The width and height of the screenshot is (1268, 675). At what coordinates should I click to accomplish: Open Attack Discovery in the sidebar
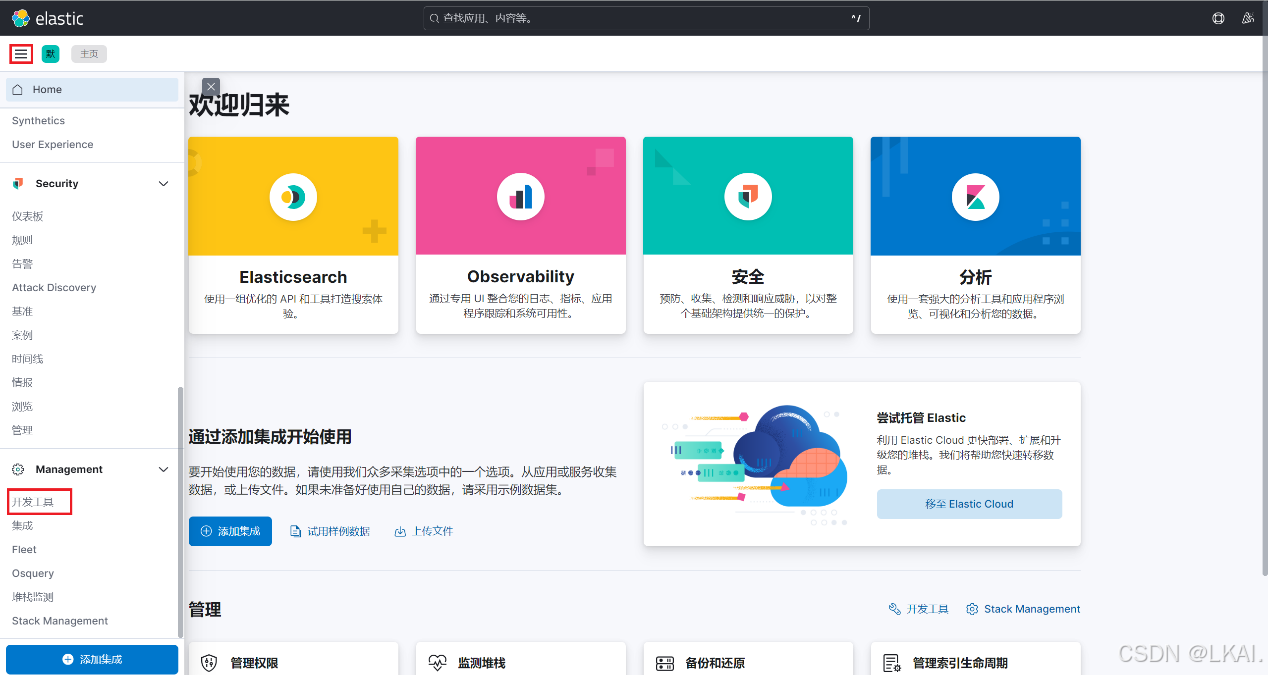pos(54,288)
